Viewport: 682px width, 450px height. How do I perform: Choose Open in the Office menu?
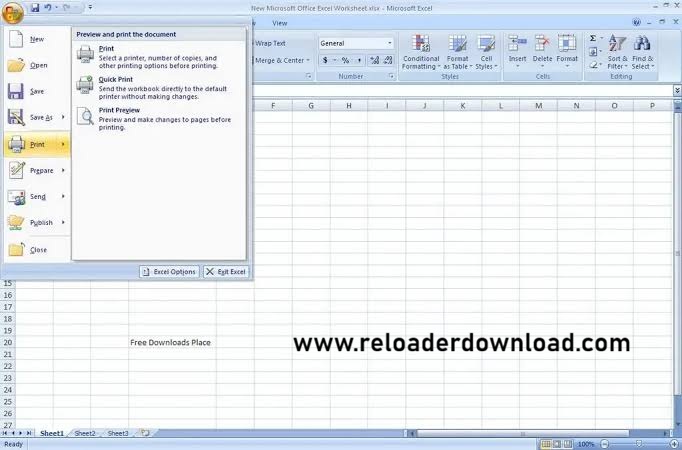pyautogui.click(x=37, y=65)
